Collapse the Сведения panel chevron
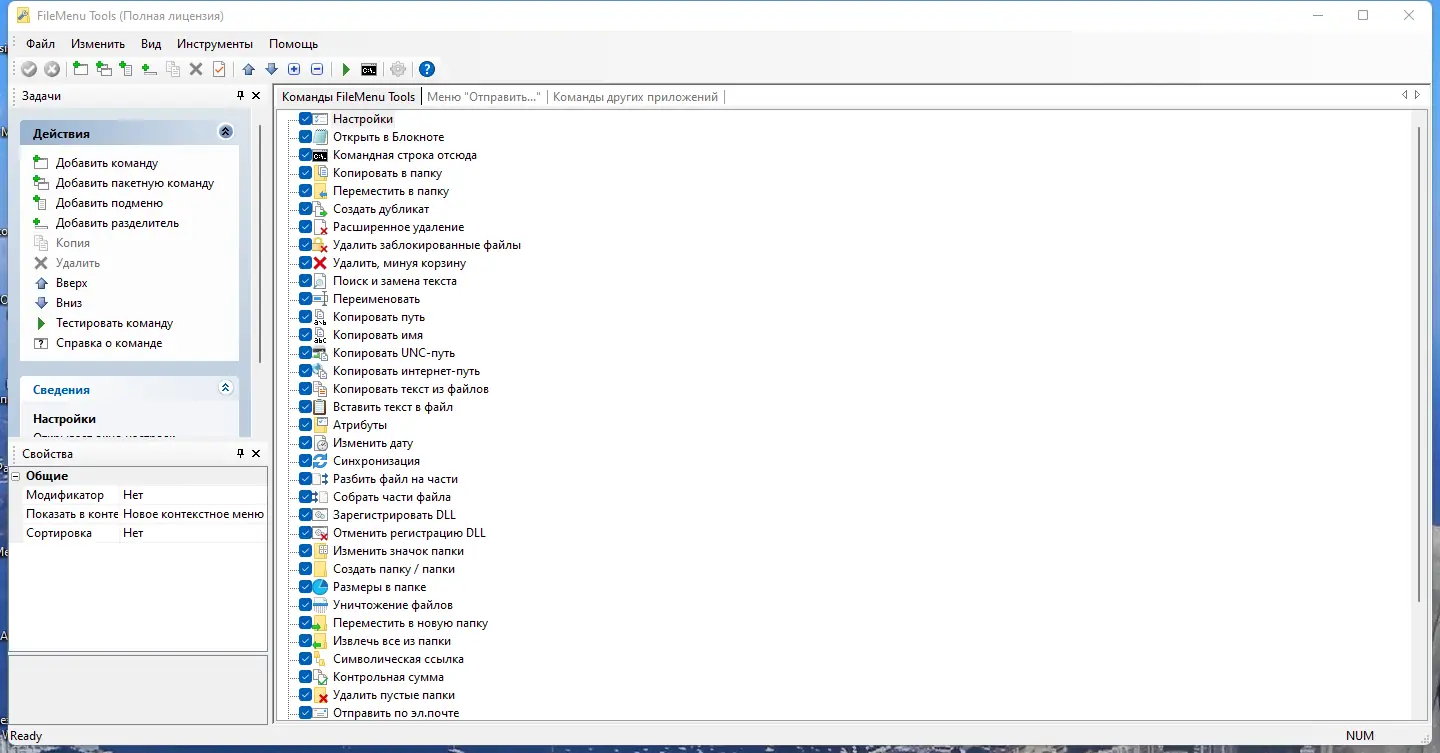Screen dimensions: 1440x753 pyautogui.click(x=226, y=389)
